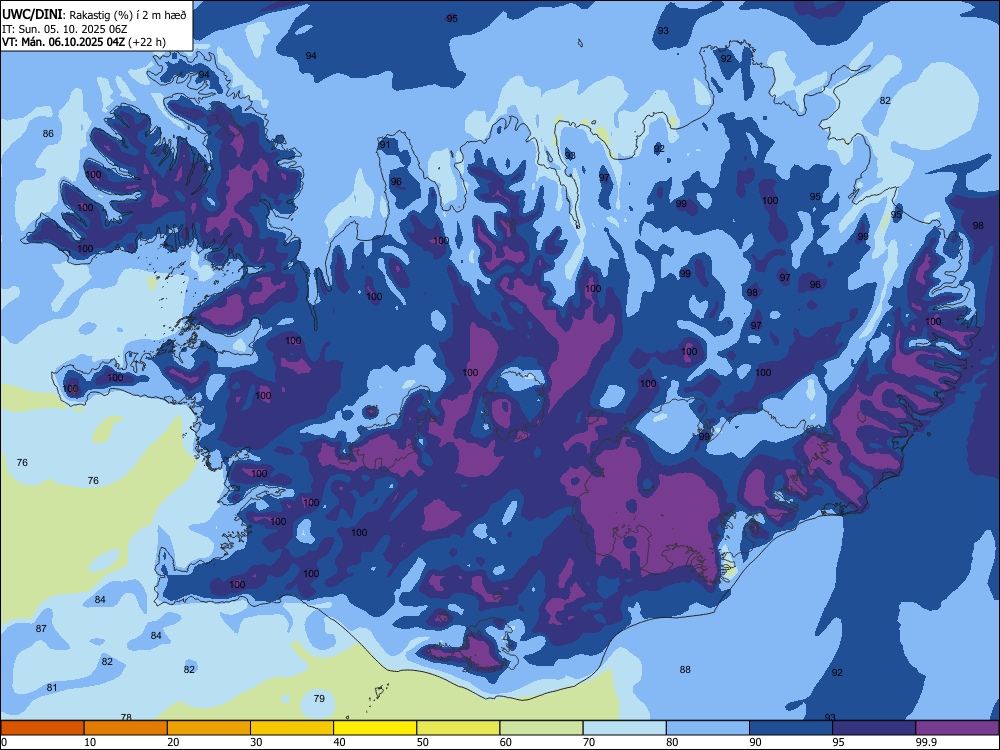The width and height of the screenshot is (1000, 750).
Task: Click the legend tick label '50'
Action: click(423, 742)
